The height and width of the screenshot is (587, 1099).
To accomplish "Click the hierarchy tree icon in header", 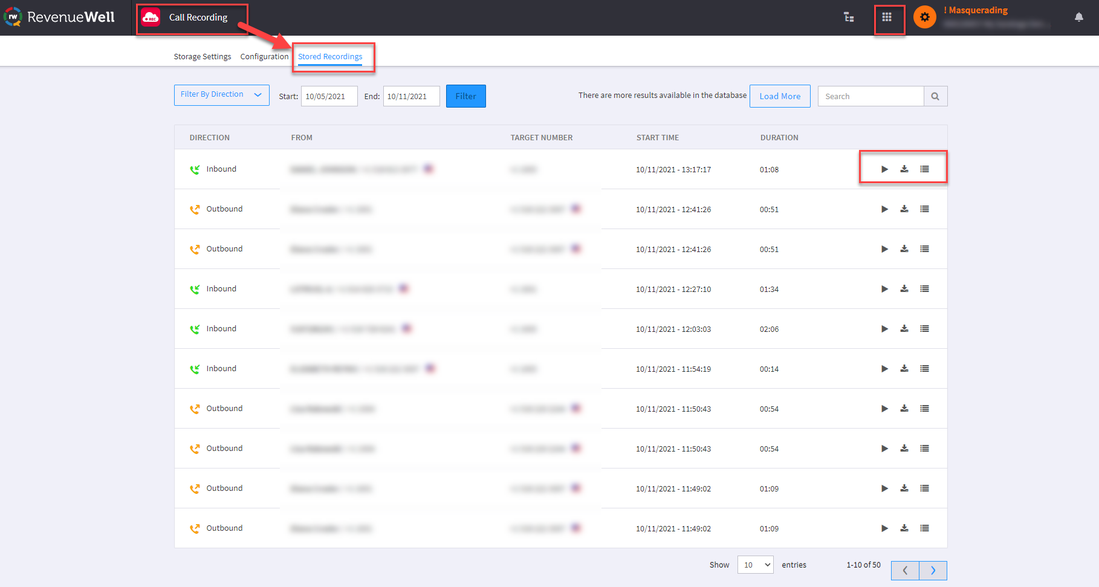I will tap(849, 17).
